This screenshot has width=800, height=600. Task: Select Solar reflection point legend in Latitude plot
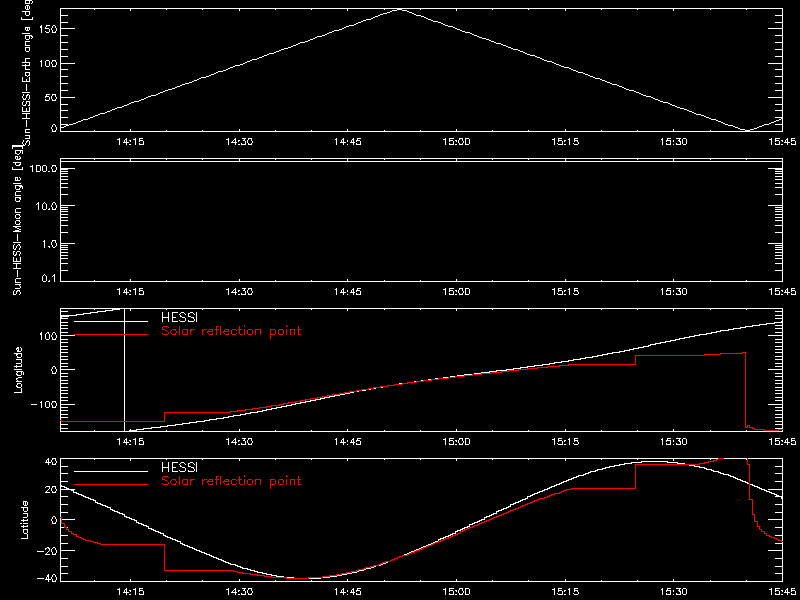point(231,481)
